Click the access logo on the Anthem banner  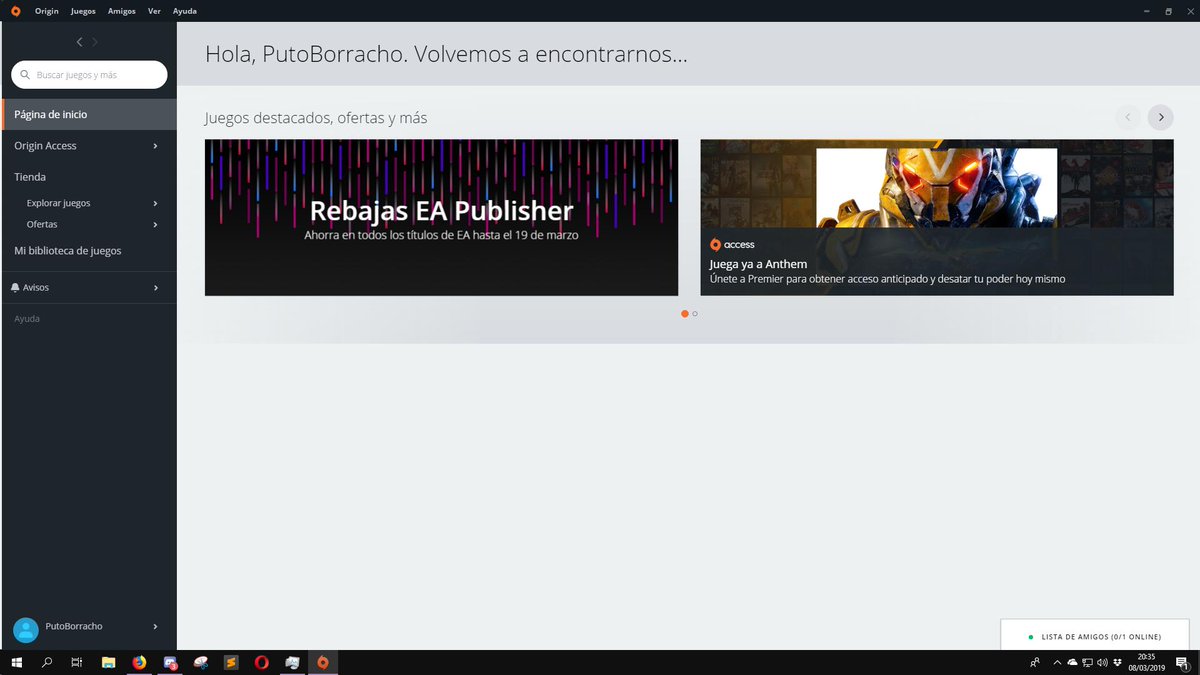[732, 244]
